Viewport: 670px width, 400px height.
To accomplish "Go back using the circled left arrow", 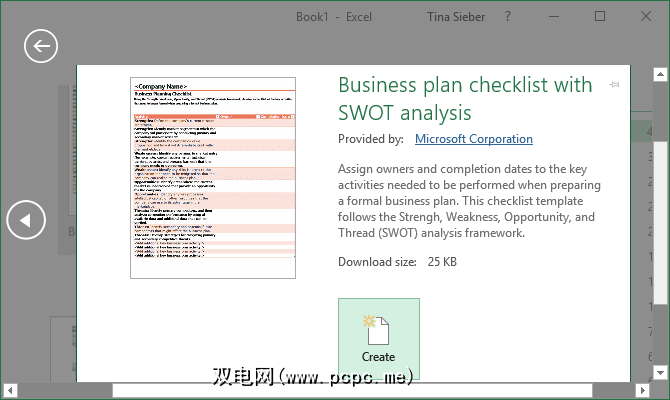I will click(41, 46).
